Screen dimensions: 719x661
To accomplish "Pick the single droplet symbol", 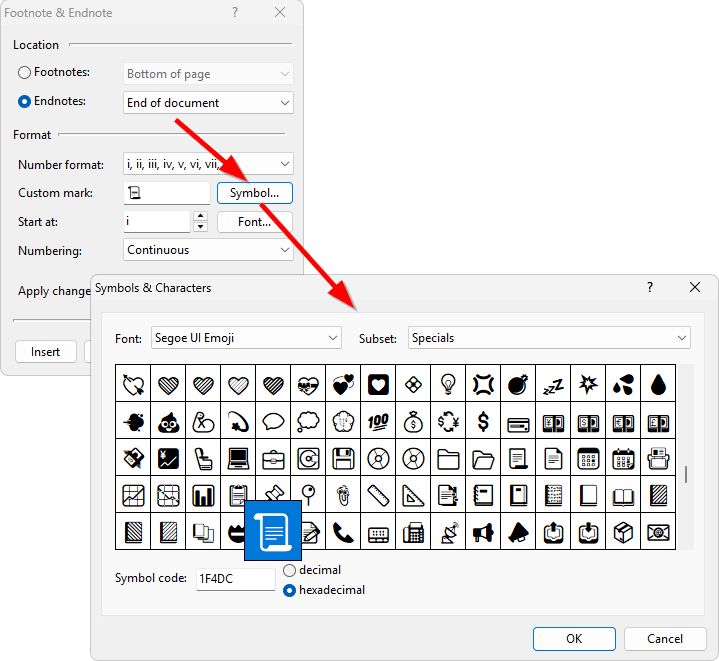I will [658, 384].
